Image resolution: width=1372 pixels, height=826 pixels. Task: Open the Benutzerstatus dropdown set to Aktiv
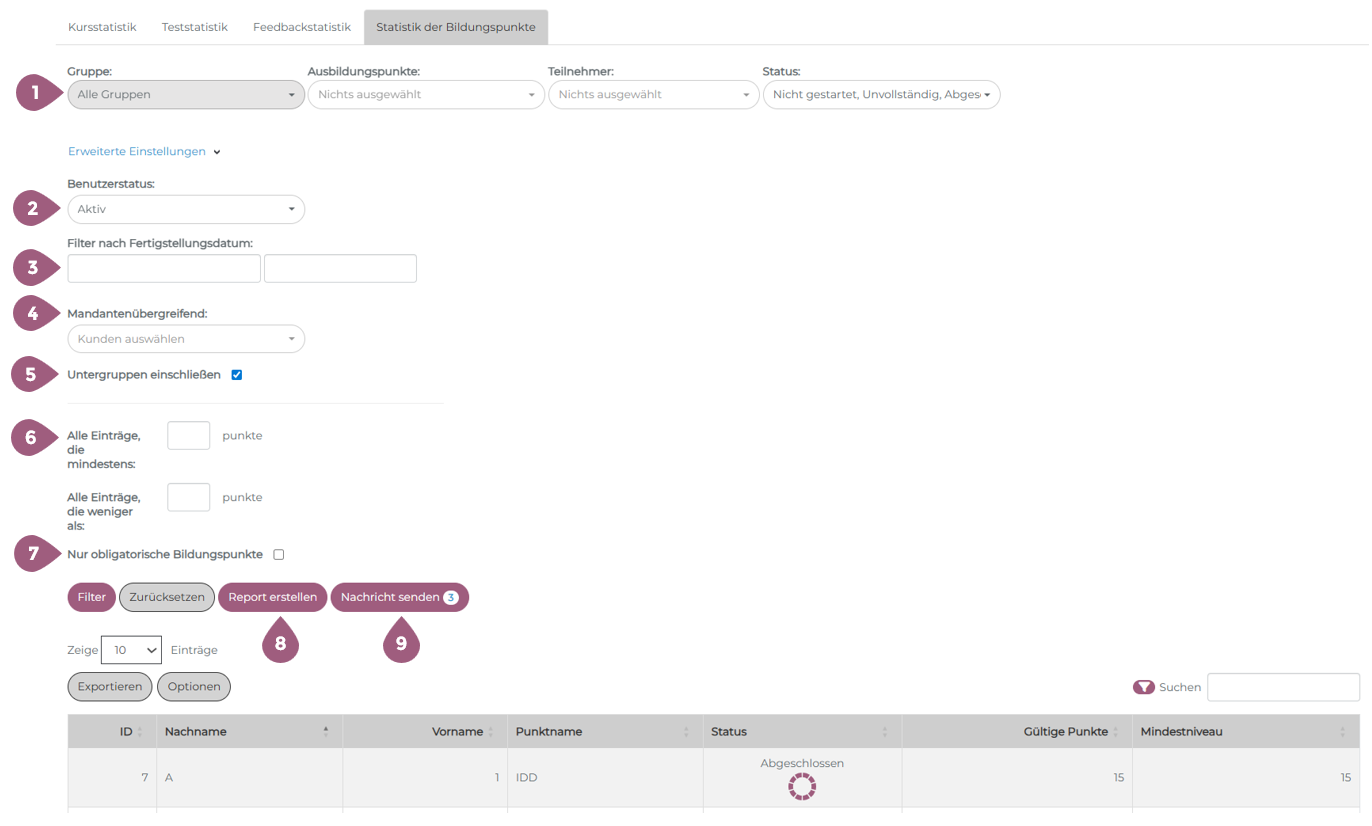click(x=186, y=210)
